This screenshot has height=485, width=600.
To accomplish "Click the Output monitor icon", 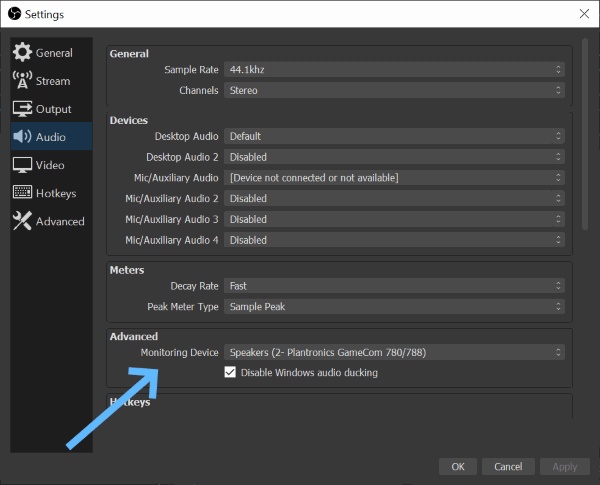I will tap(22, 109).
